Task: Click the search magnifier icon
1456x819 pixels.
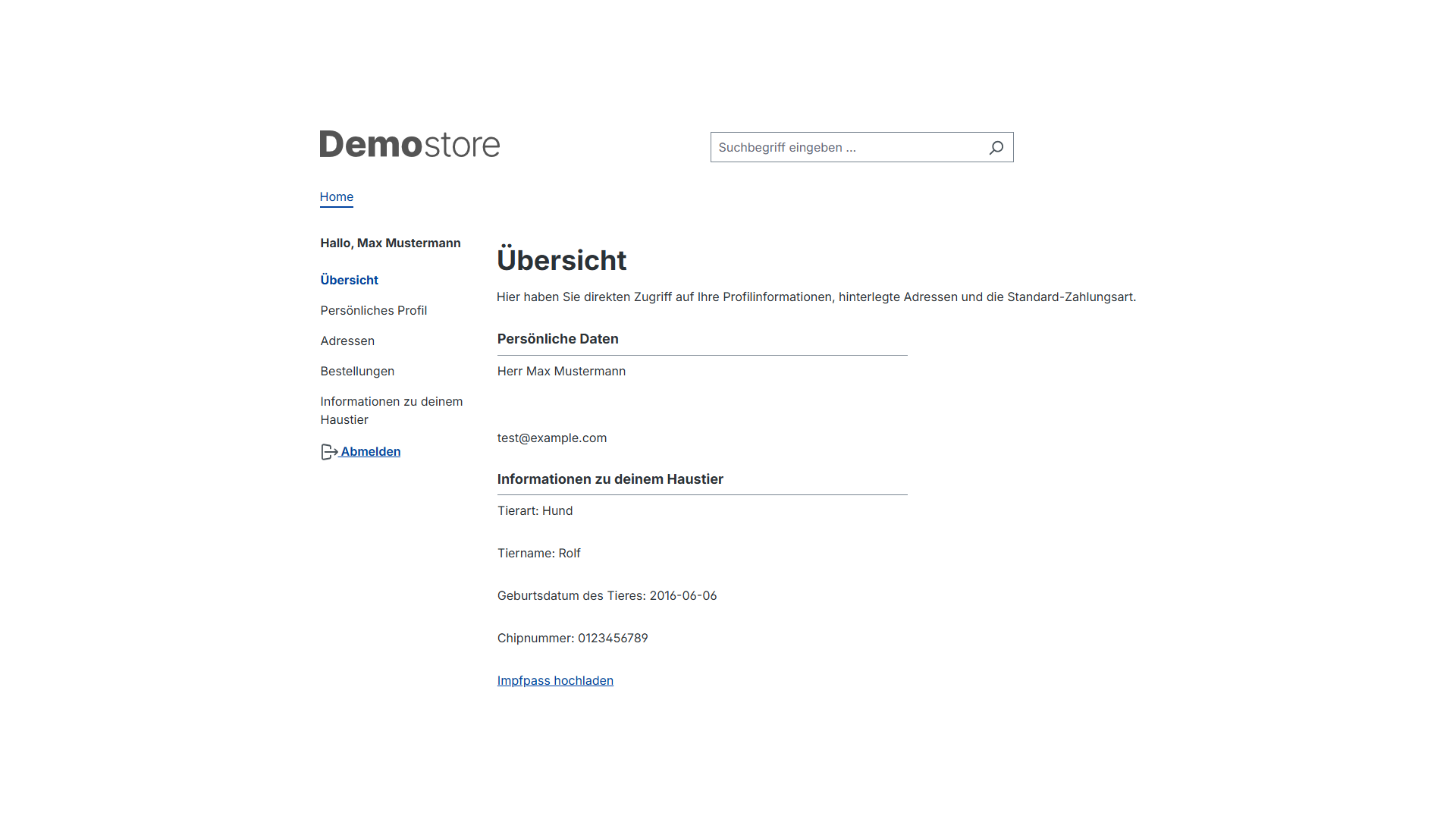Action: pyautogui.click(x=996, y=148)
